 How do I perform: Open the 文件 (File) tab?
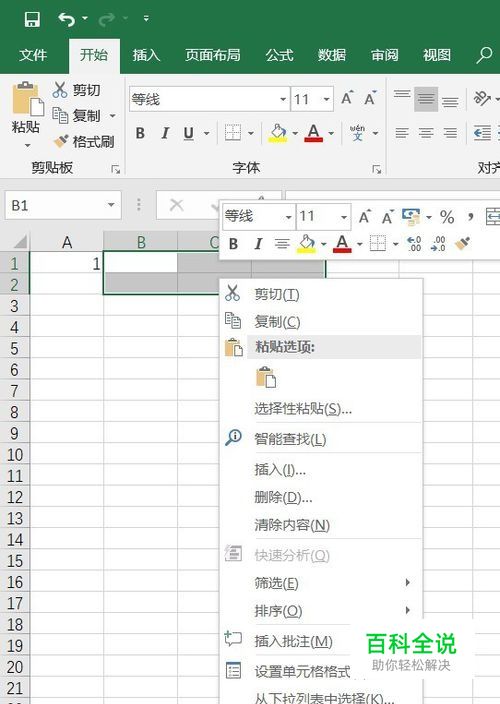[33, 55]
